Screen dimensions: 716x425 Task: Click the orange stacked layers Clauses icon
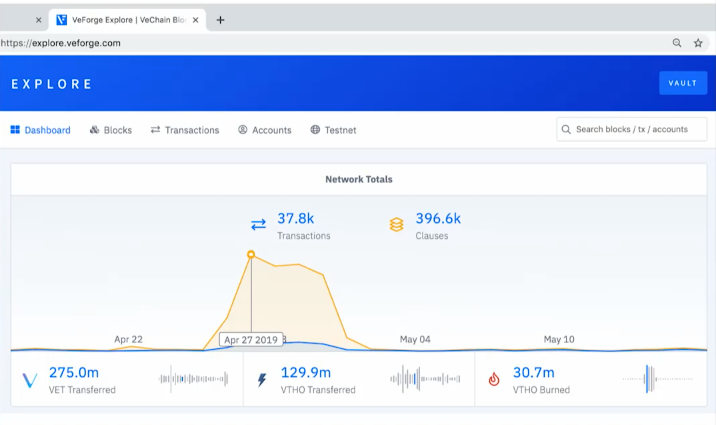point(396,224)
